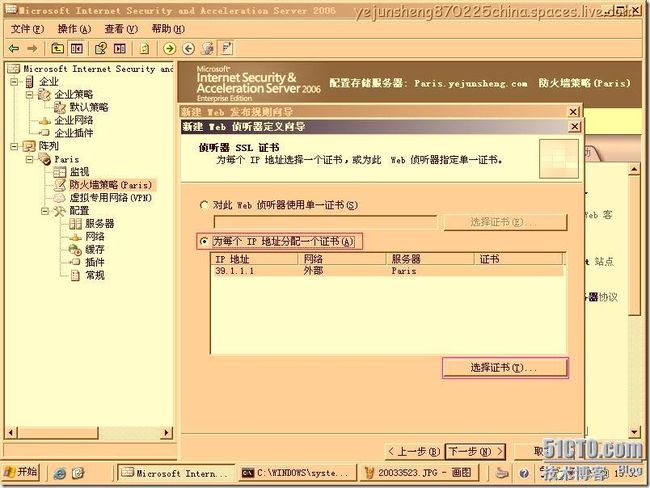The height and width of the screenshot is (488, 650).
Task: Select the 39.1.1.1 IP row
Action: 387,271
